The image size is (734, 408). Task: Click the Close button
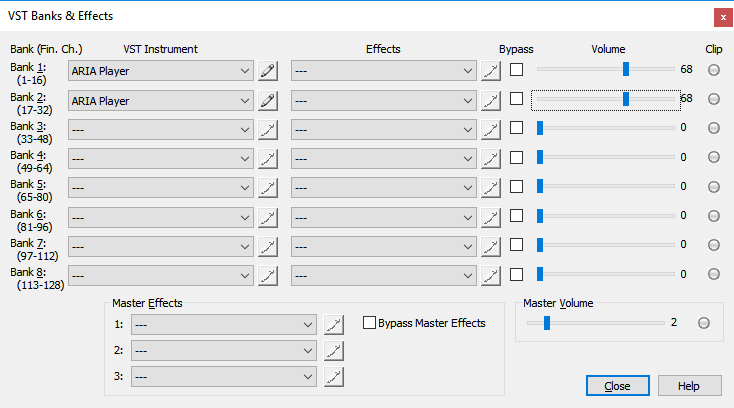tap(616, 386)
